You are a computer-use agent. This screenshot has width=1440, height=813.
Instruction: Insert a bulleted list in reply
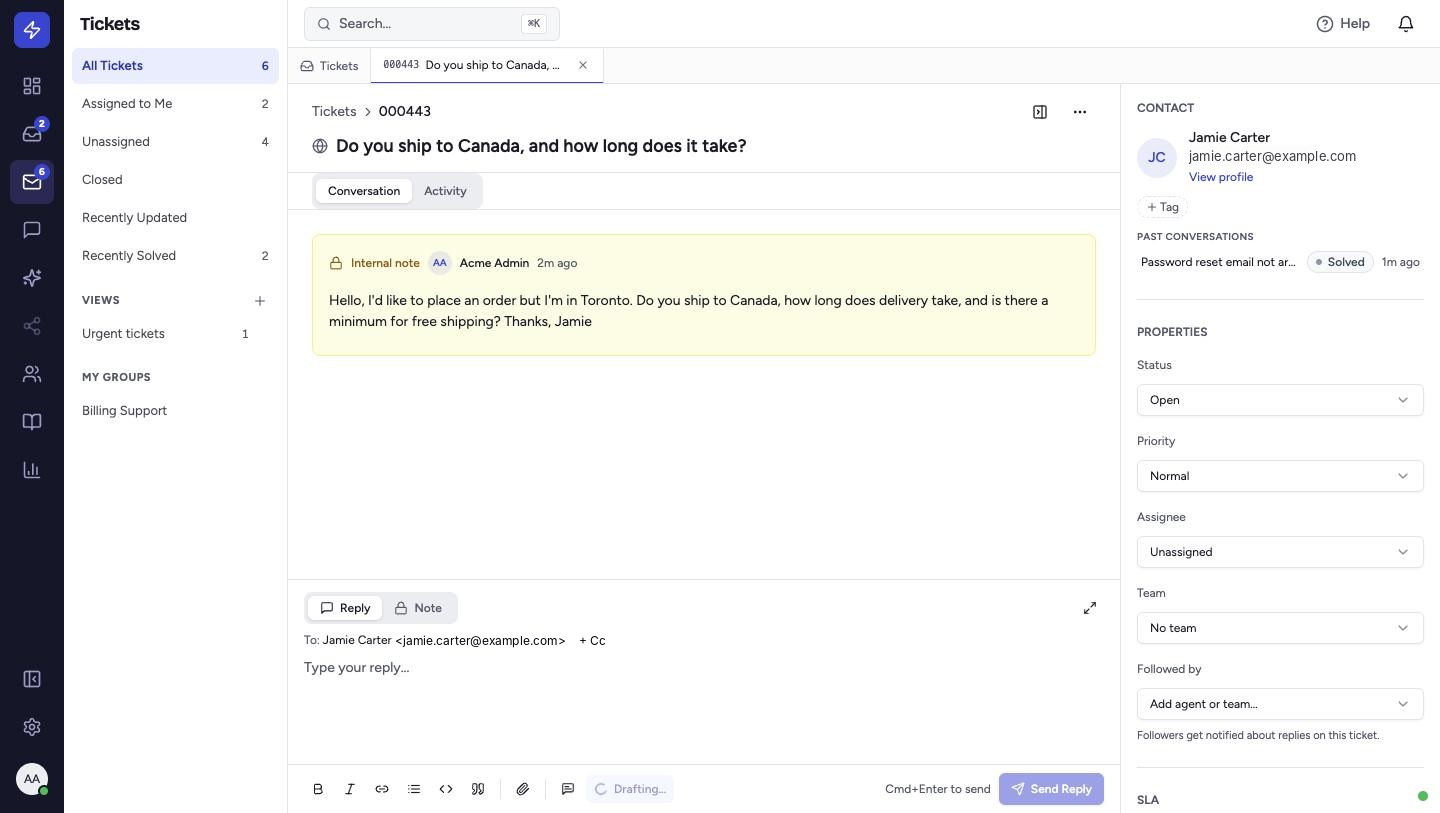414,789
